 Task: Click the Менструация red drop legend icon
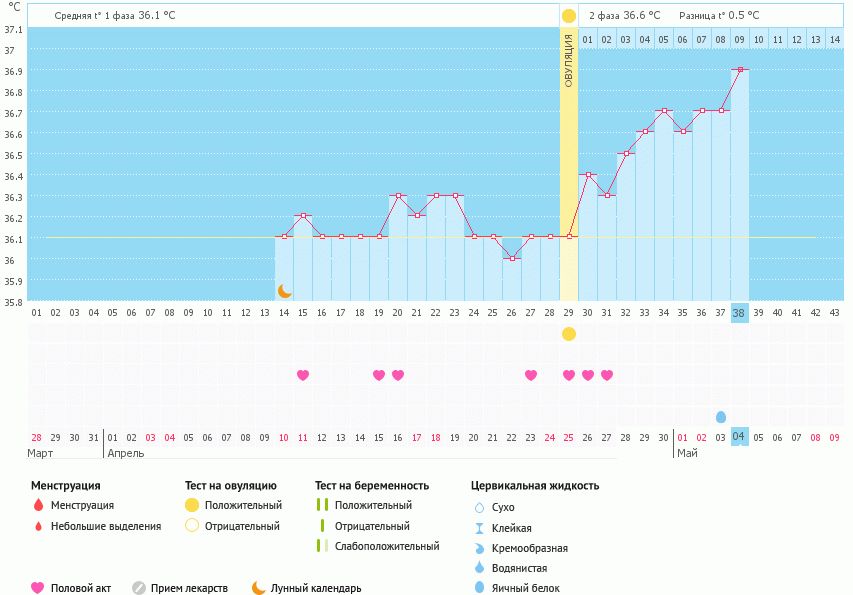click(x=38, y=505)
